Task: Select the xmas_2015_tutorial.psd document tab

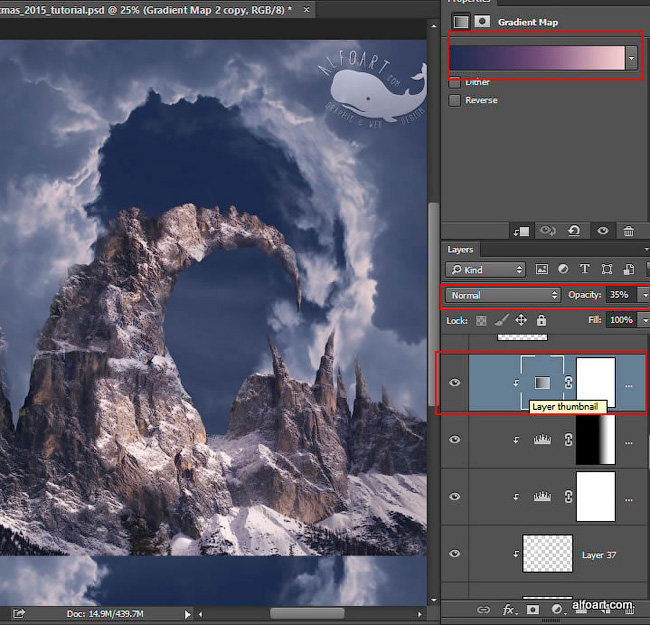Action: pos(145,9)
